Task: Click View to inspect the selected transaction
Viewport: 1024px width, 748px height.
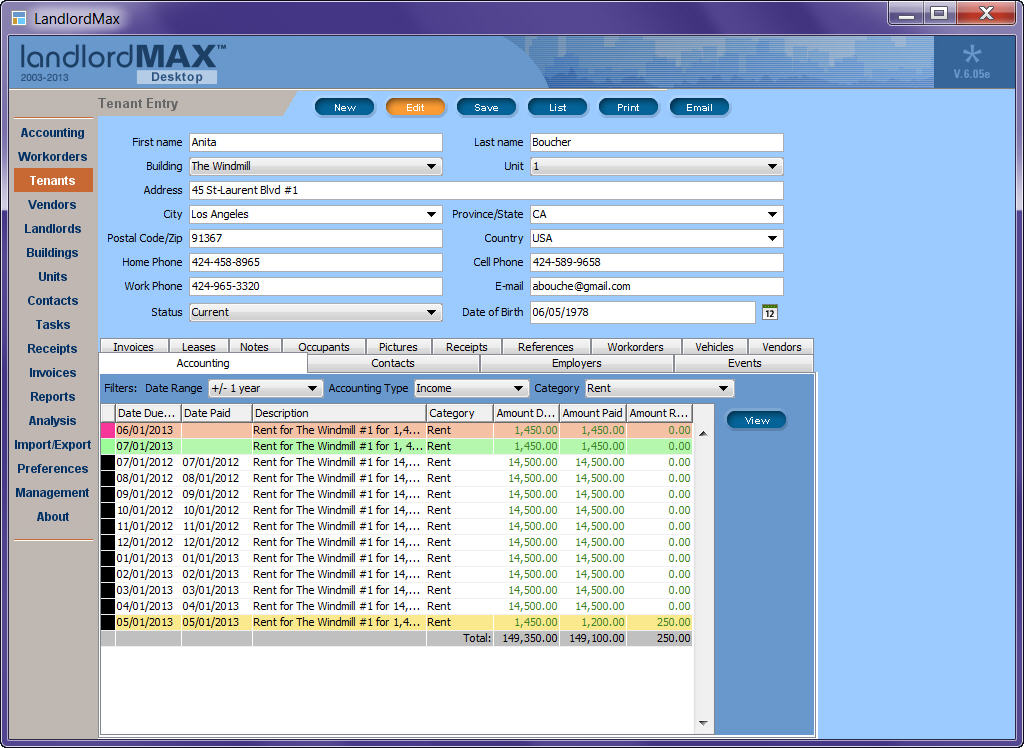Action: pos(756,420)
